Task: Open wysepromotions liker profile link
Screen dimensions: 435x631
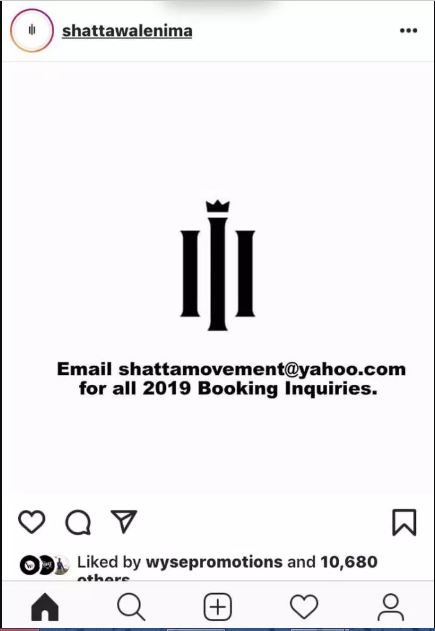Action: [x=214, y=562]
